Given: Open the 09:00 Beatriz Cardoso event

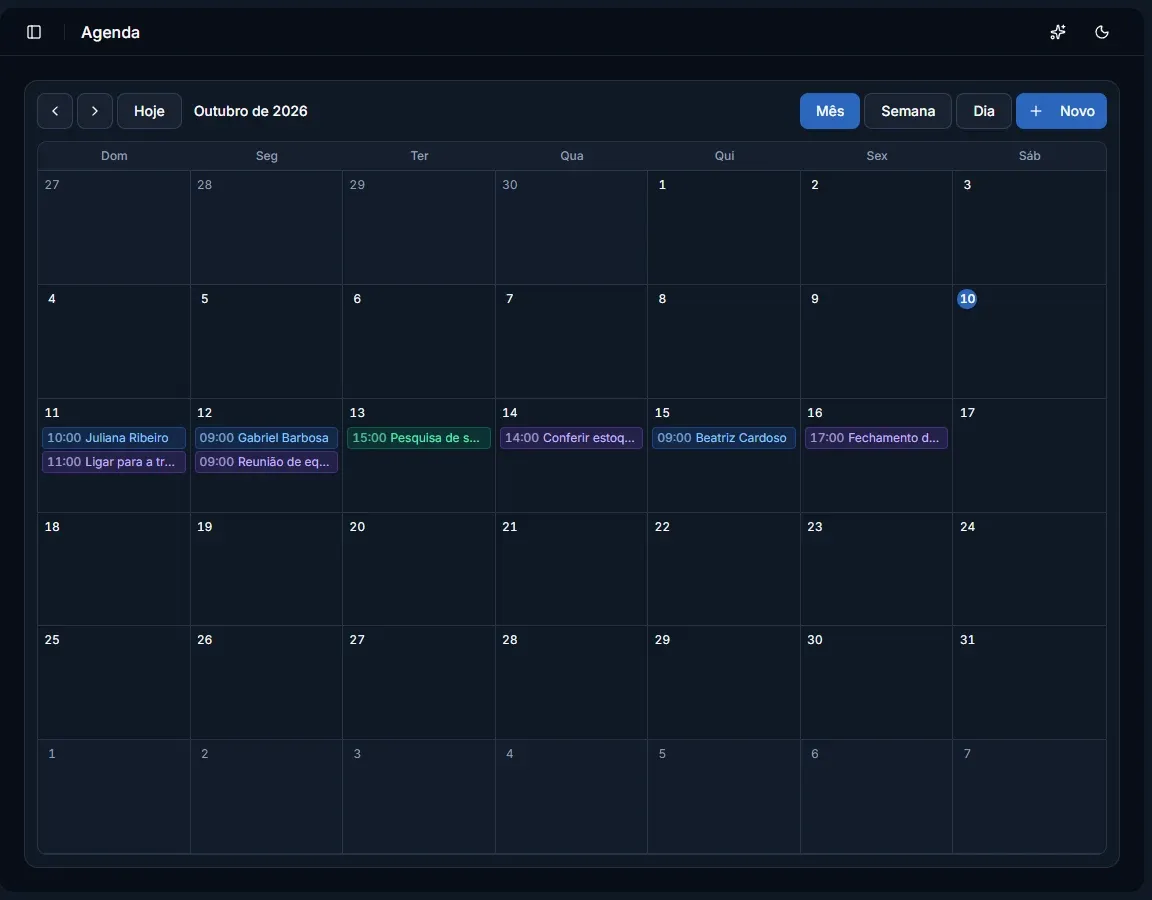Looking at the screenshot, I should 724,438.
